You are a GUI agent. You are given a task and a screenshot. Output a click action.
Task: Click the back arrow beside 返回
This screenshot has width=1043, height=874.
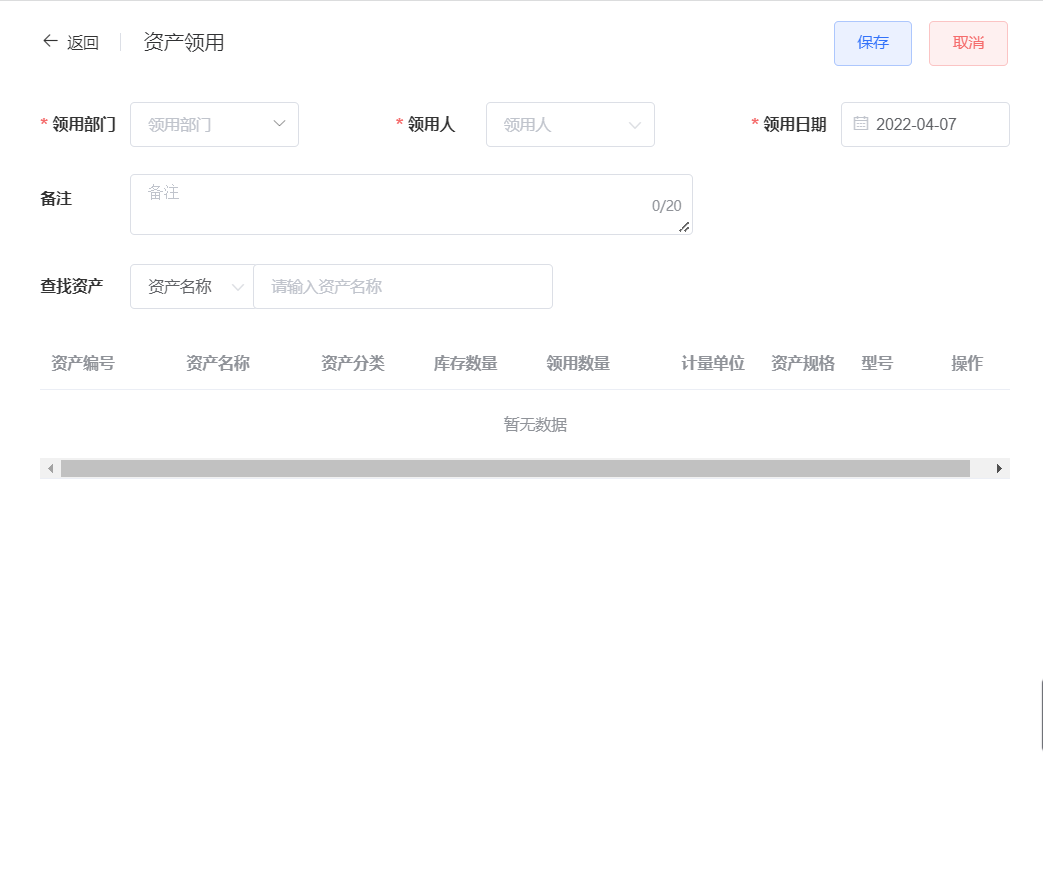pyautogui.click(x=49, y=40)
